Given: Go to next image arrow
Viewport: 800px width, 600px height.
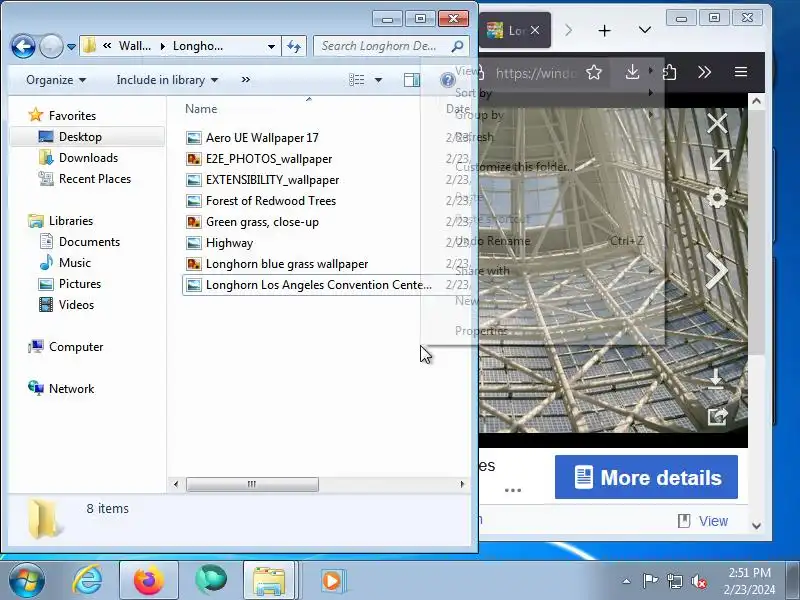Looking at the screenshot, I should [x=717, y=270].
